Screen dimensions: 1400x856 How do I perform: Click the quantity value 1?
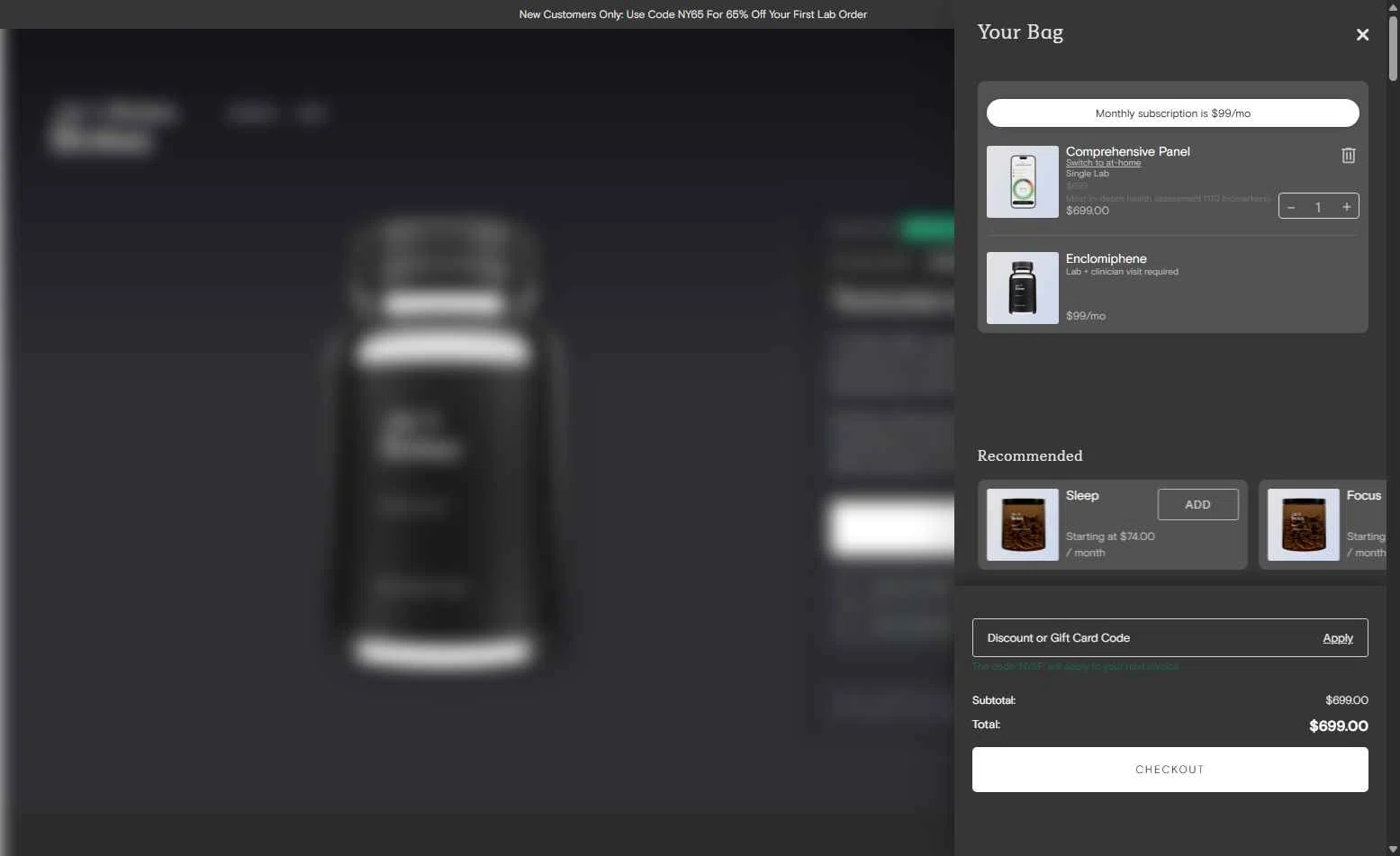pyautogui.click(x=1318, y=207)
